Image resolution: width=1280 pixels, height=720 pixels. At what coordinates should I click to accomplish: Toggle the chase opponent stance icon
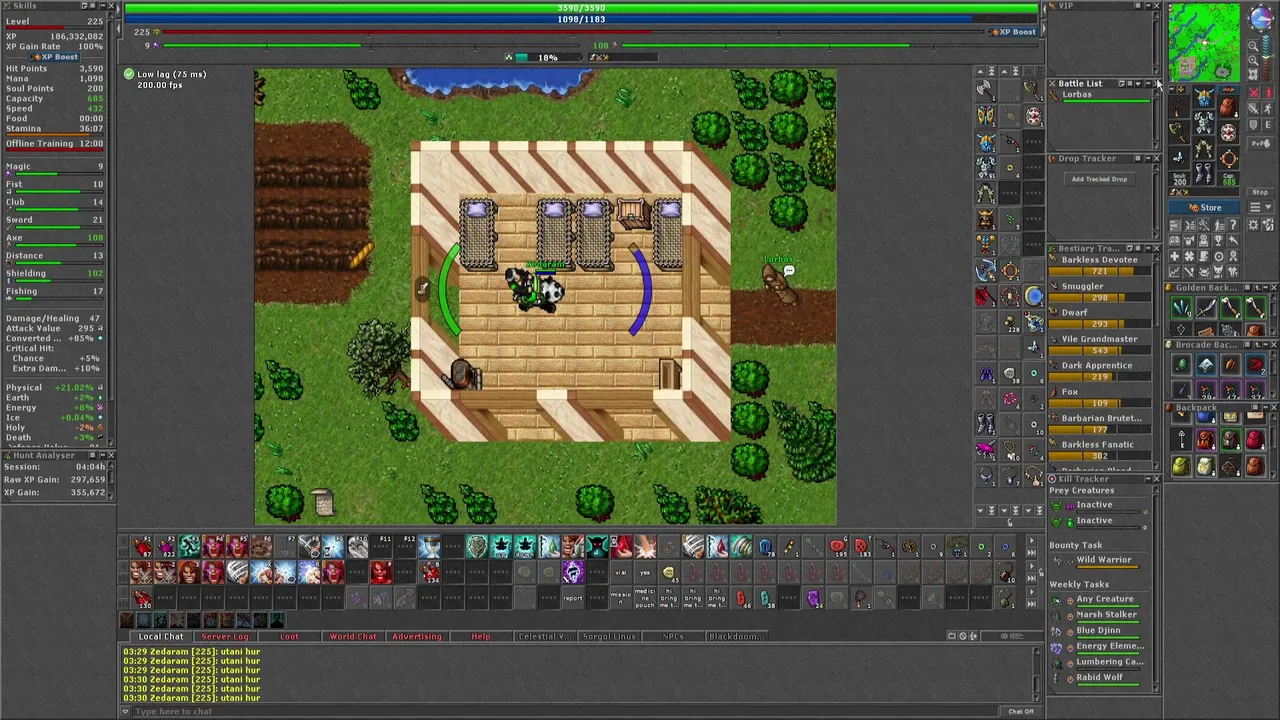(x=1268, y=108)
